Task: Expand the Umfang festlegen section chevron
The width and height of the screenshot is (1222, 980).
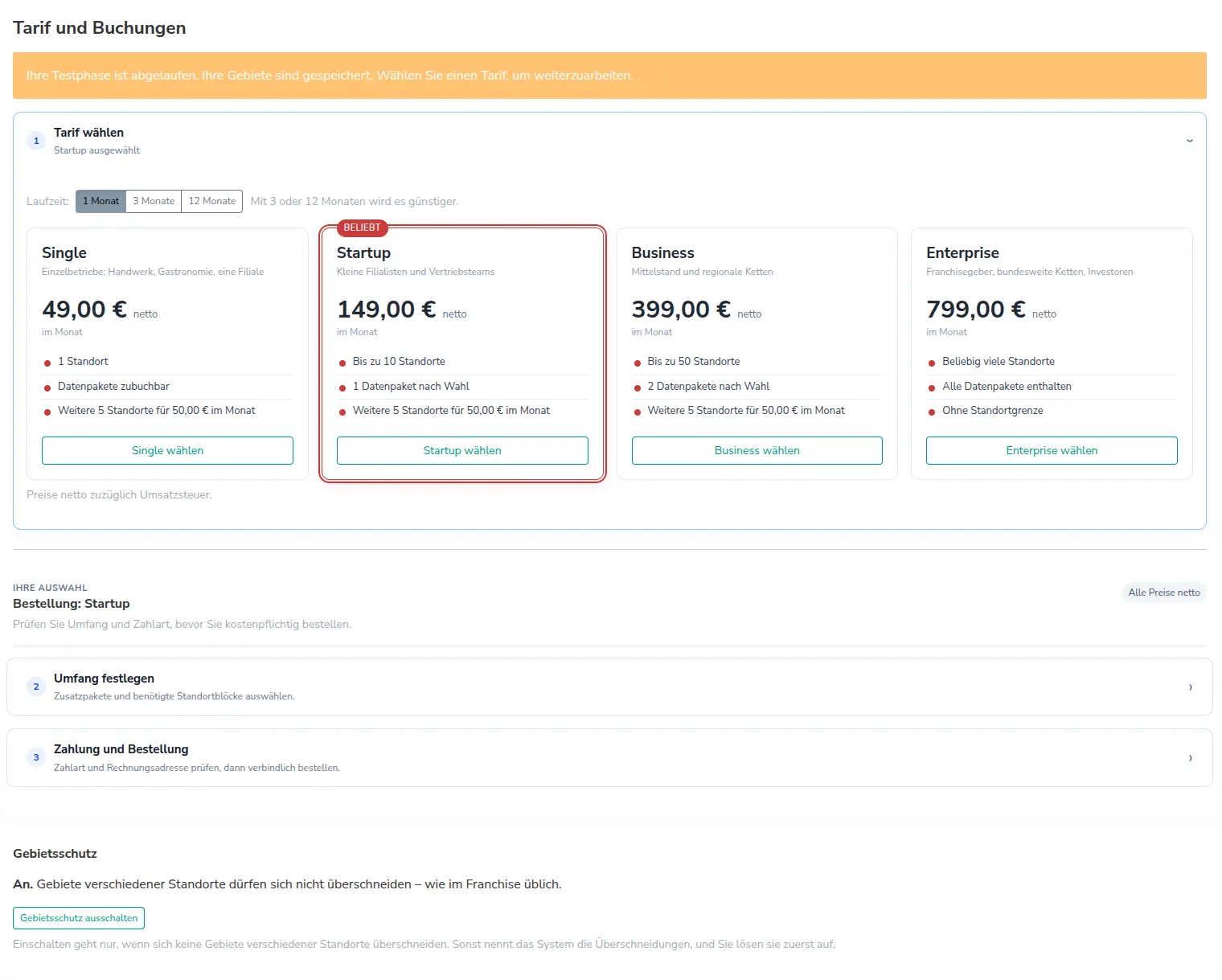Action: [1191, 687]
